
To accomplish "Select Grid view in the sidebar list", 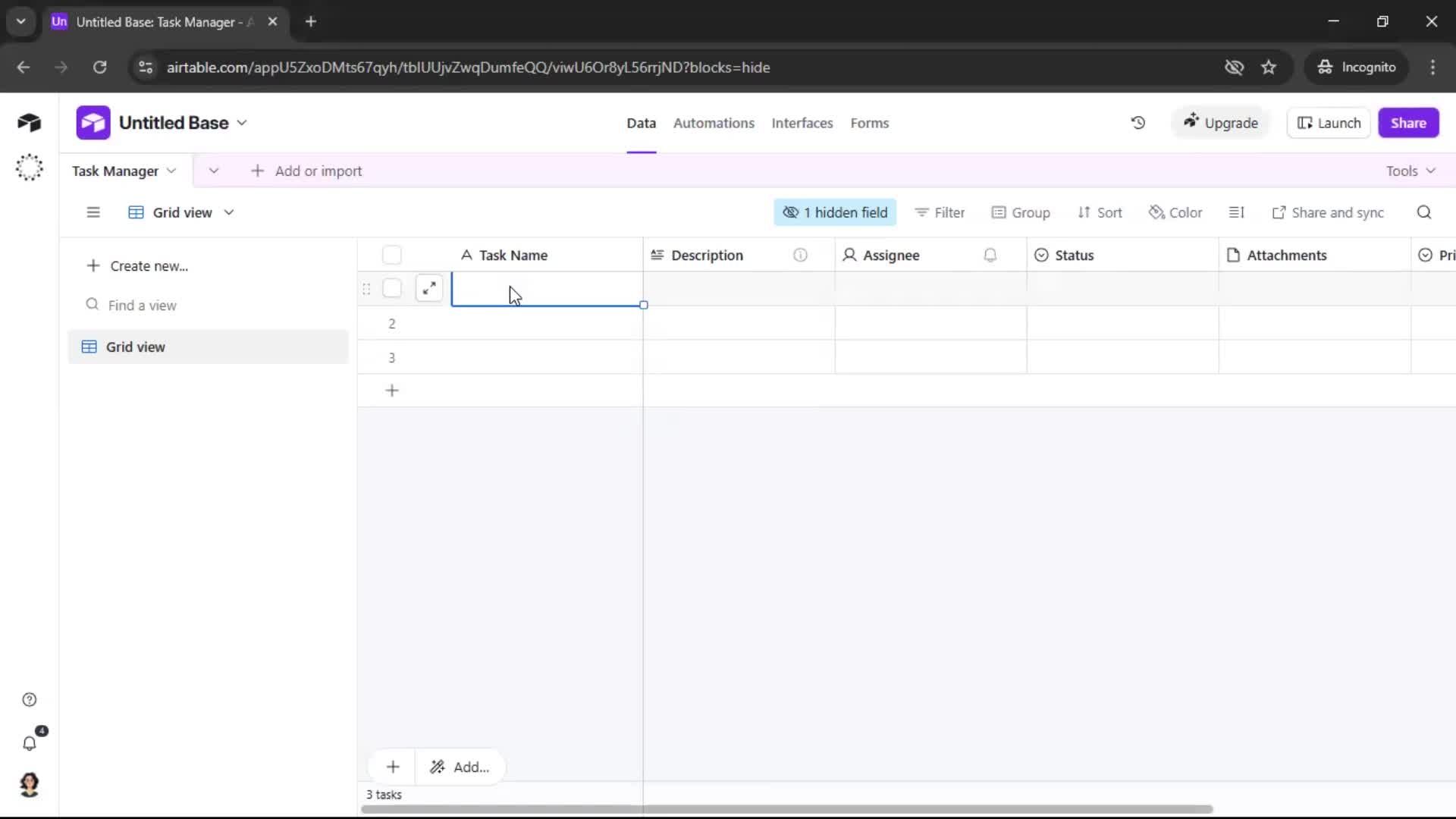I will click(x=208, y=347).
